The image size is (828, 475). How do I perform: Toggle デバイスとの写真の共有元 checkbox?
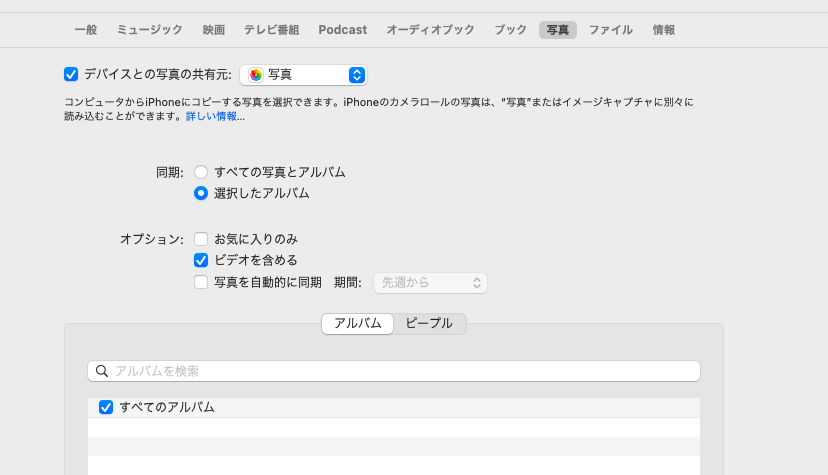point(71,74)
